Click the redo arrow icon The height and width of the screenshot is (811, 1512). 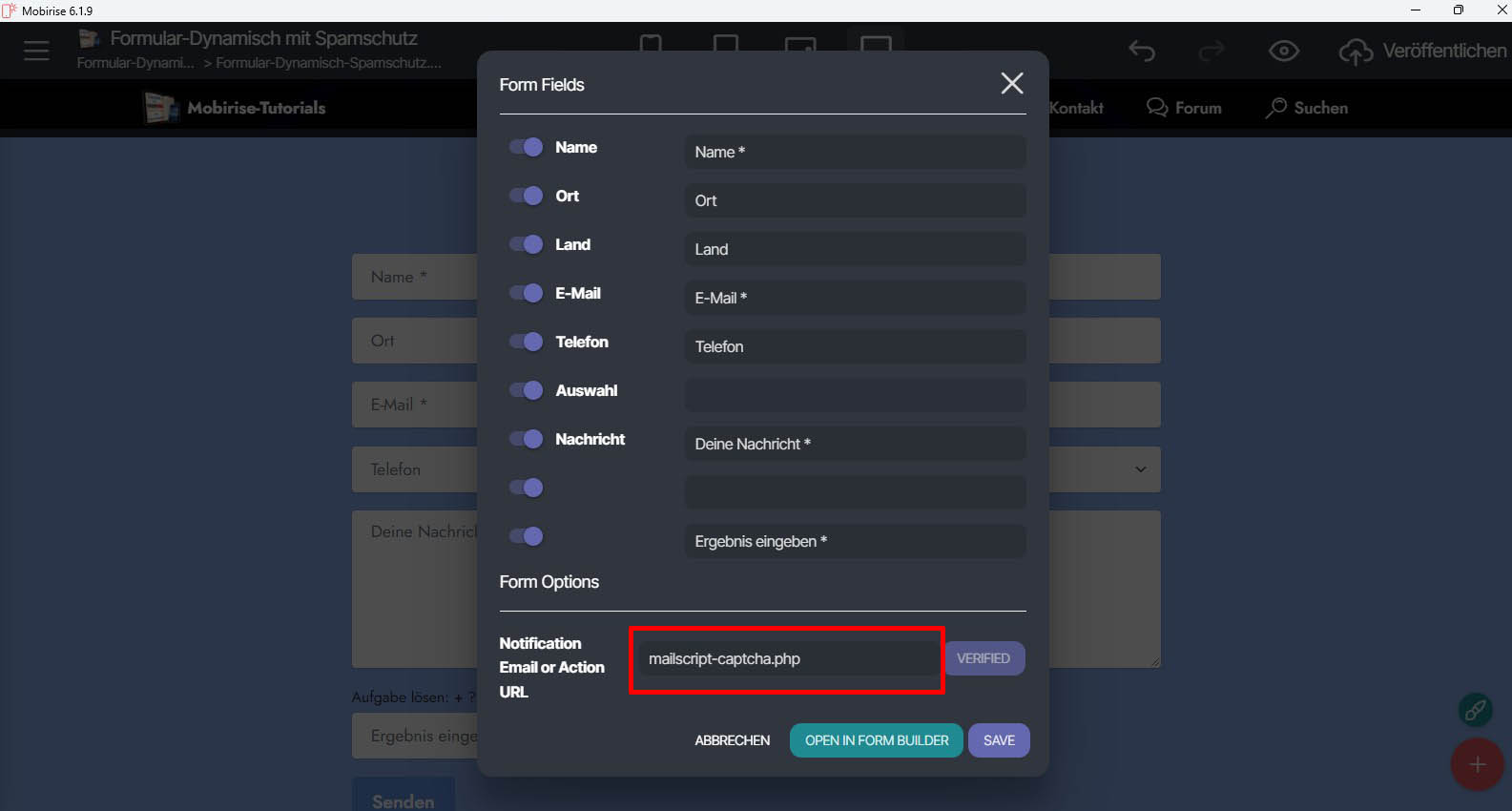point(1212,51)
